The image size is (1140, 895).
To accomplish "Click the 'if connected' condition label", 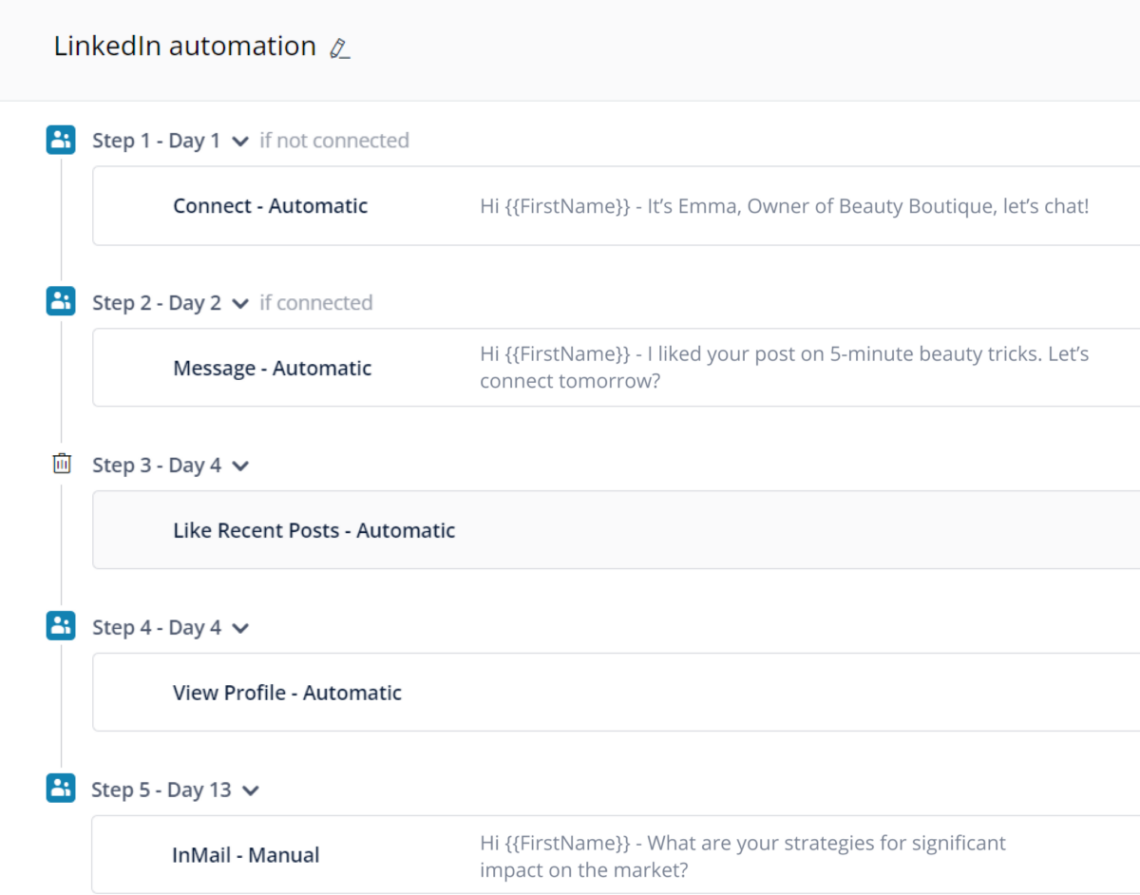I will point(316,302).
